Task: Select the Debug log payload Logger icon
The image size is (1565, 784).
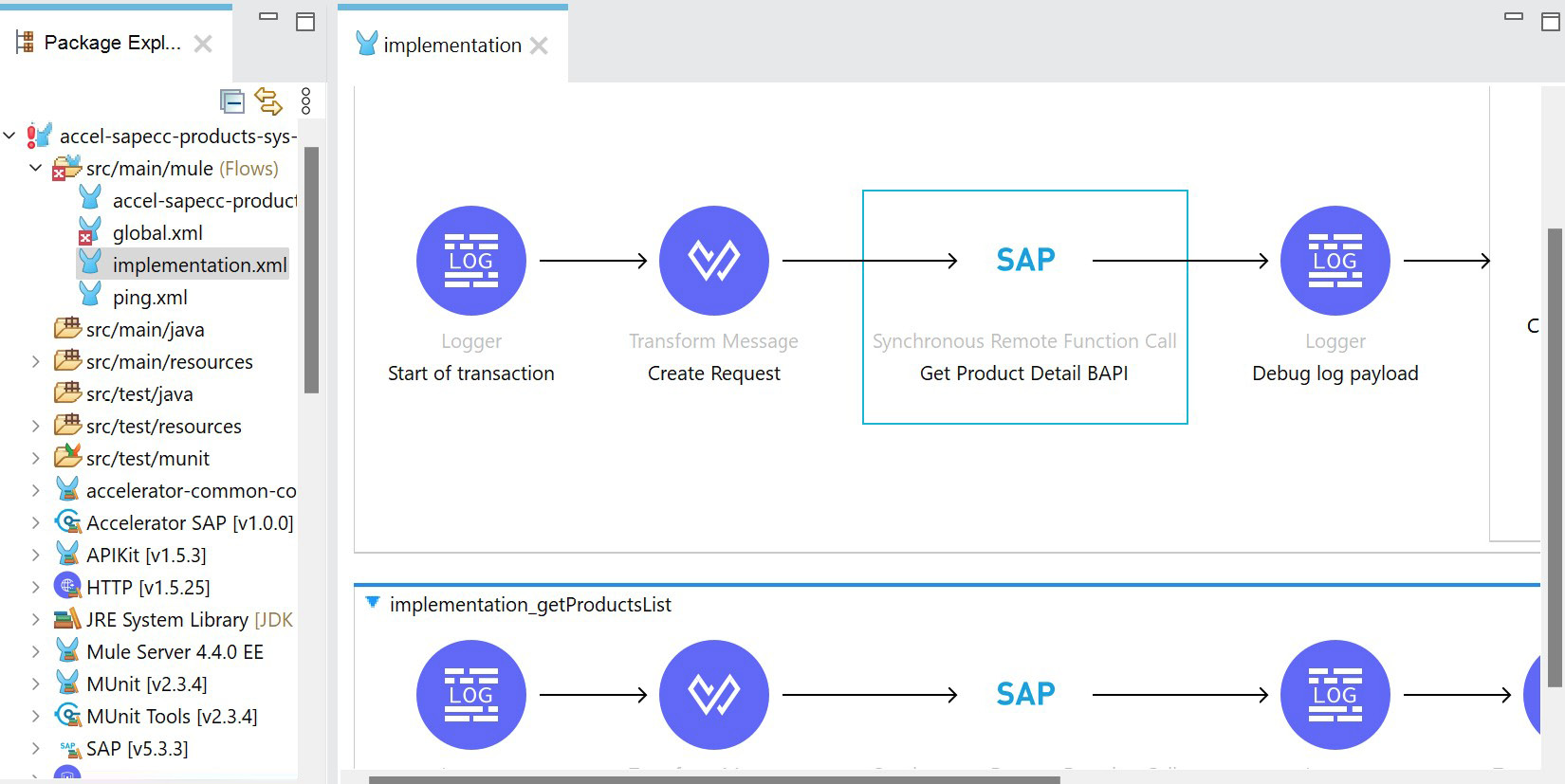Action: (1335, 261)
